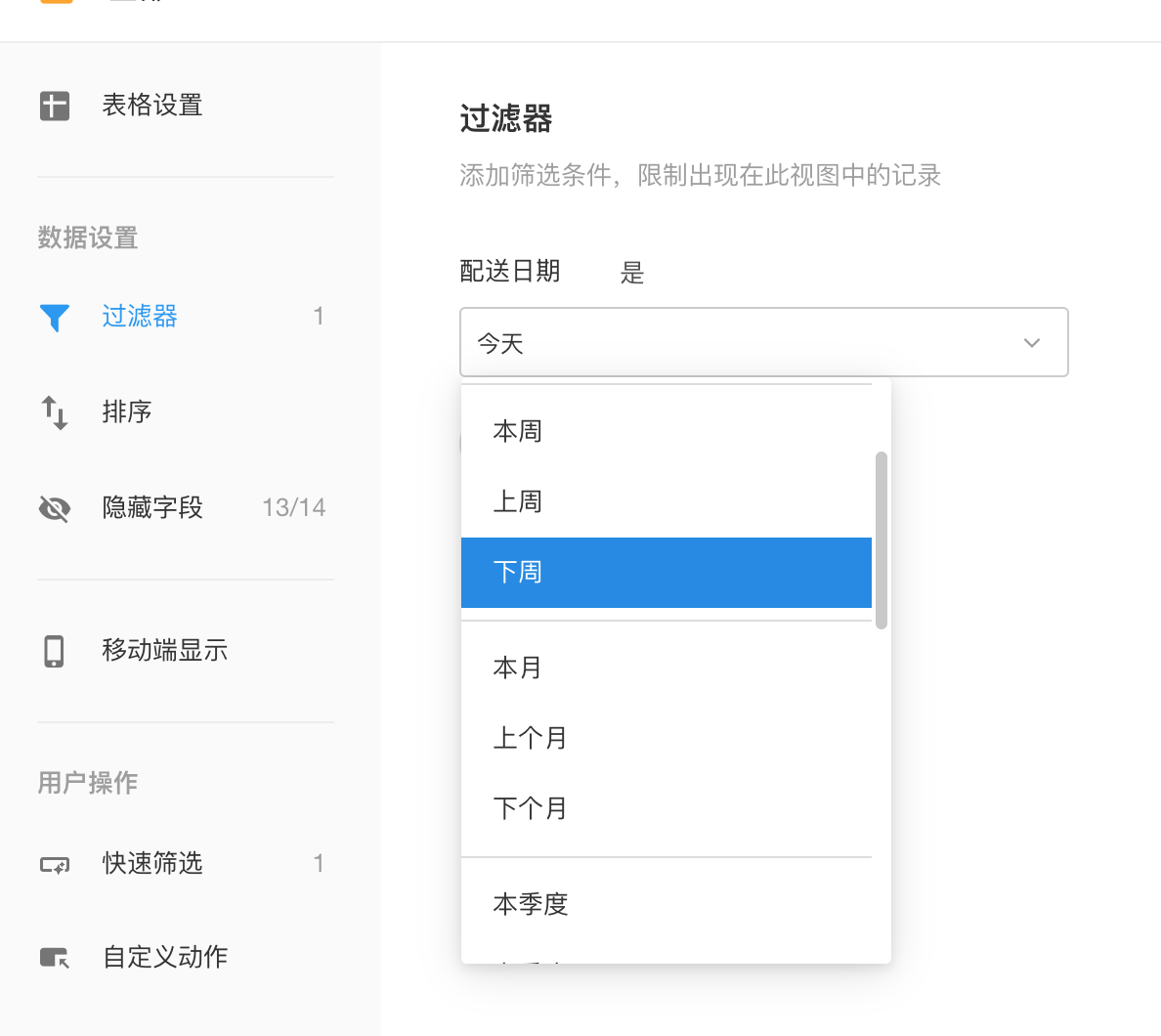Select the 表格设置 table icon
This screenshot has height=1036, width=1161.
[54, 106]
